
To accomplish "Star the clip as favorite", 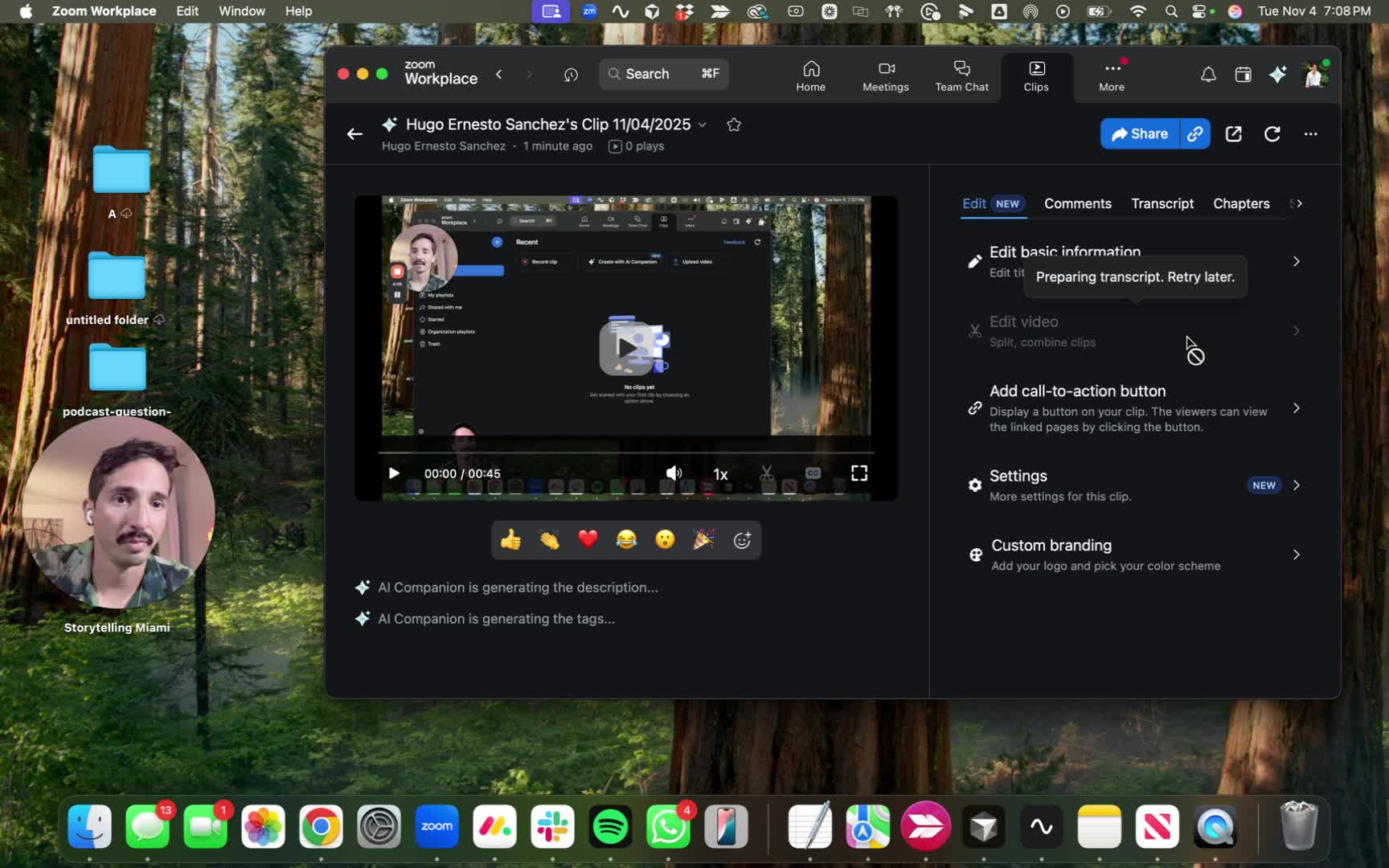I will pyautogui.click(x=734, y=125).
